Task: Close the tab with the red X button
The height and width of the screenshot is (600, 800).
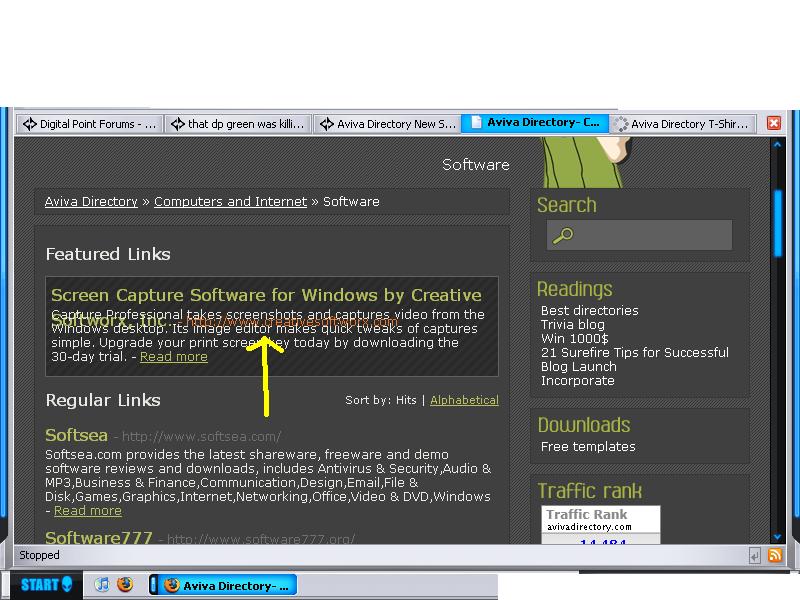Action: 774,123
